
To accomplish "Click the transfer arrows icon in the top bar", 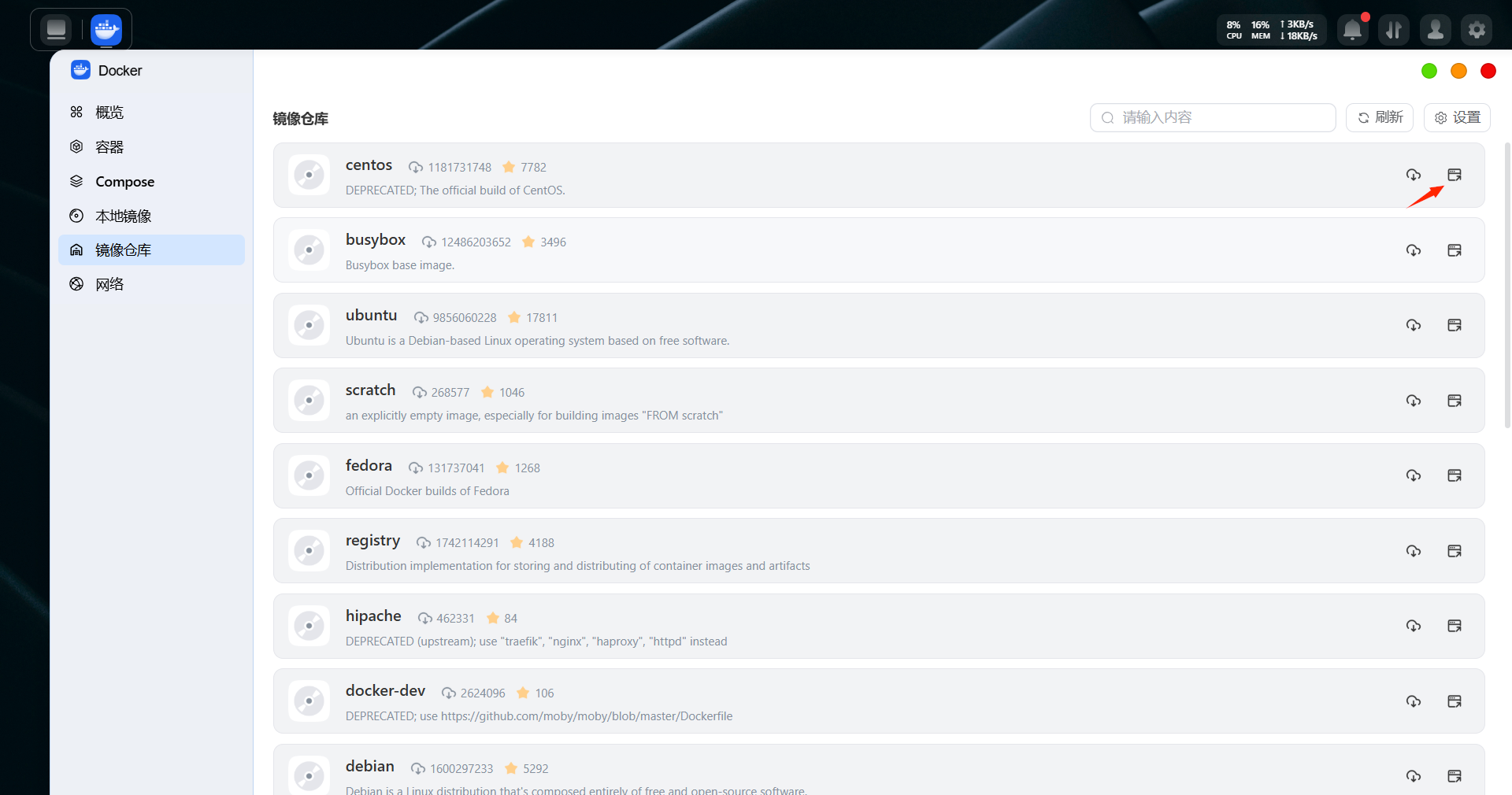I will (1394, 30).
